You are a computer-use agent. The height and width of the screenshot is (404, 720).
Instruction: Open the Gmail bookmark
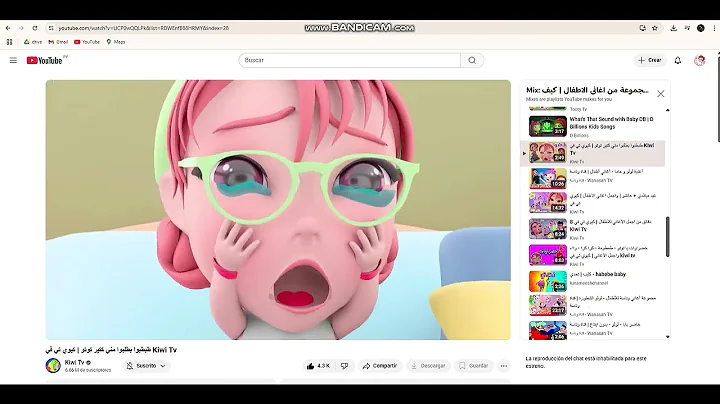[x=58, y=42]
